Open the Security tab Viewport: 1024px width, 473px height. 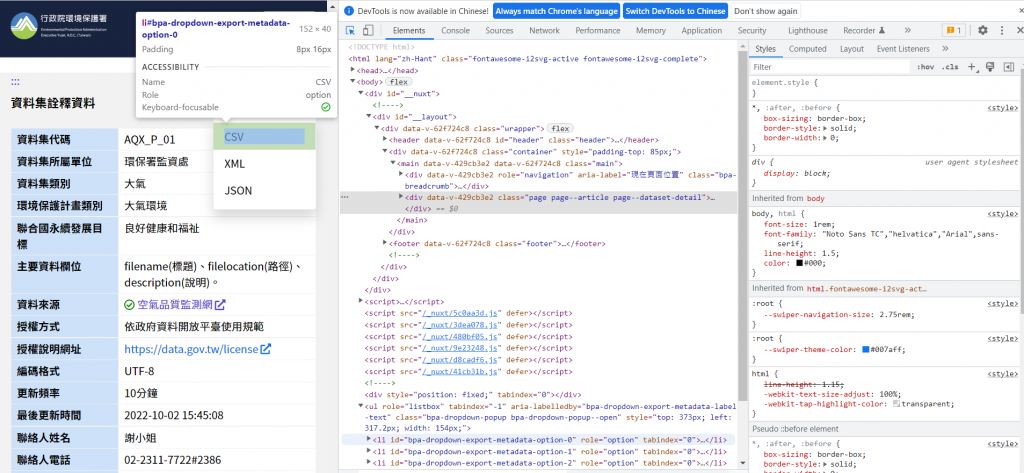point(752,30)
